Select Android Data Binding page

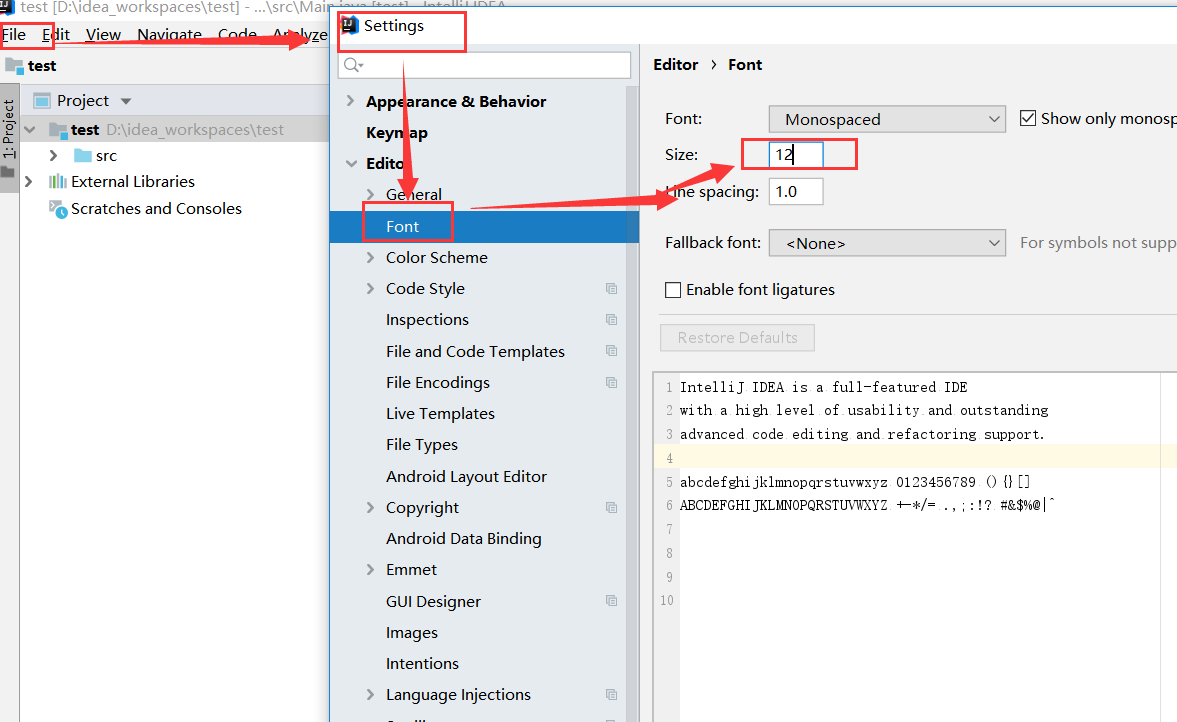coord(463,539)
